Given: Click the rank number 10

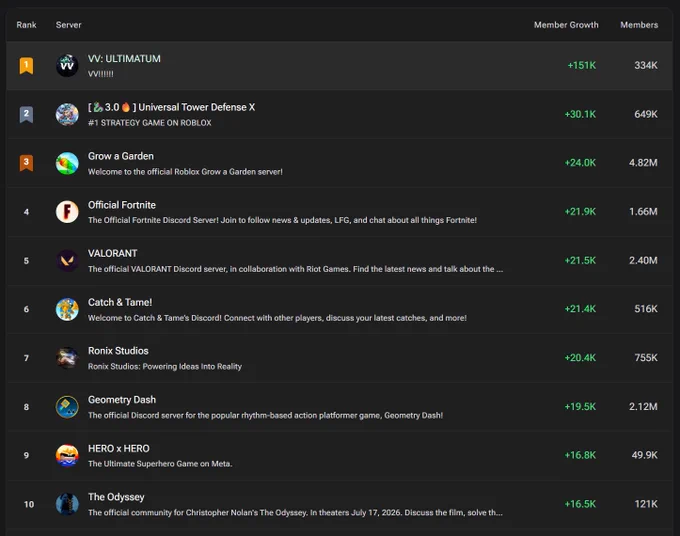Looking at the screenshot, I should [29, 504].
